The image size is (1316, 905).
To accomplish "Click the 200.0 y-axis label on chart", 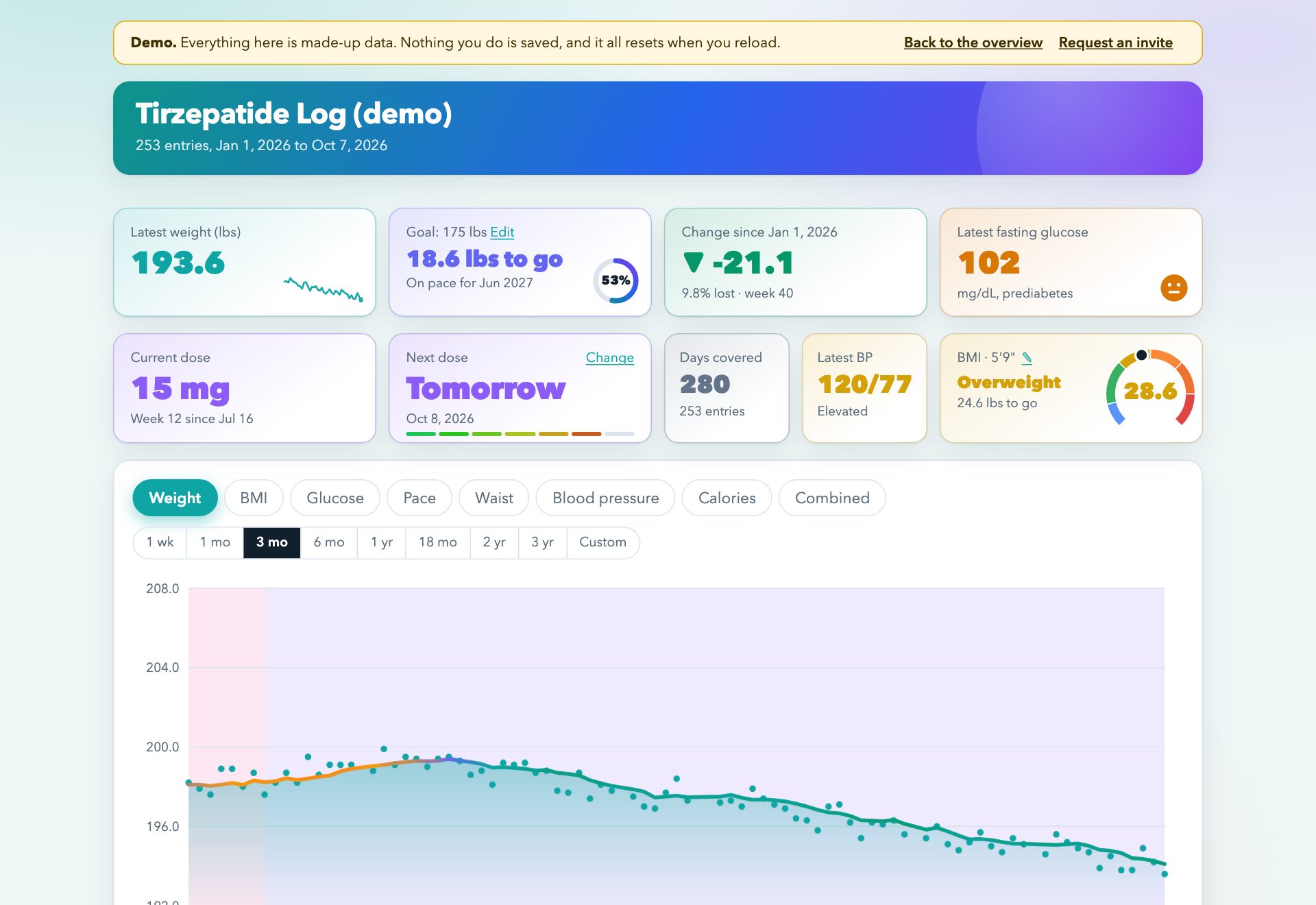I will 162,747.
